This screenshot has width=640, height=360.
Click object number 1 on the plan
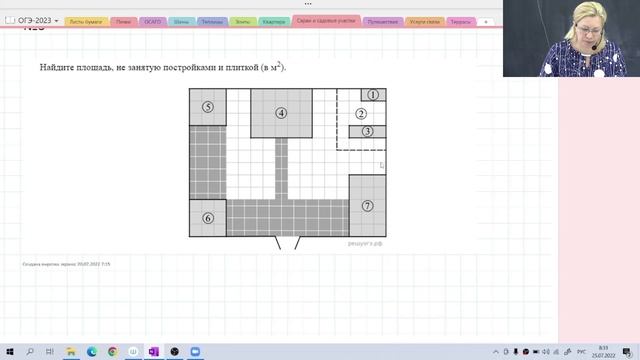pos(373,95)
